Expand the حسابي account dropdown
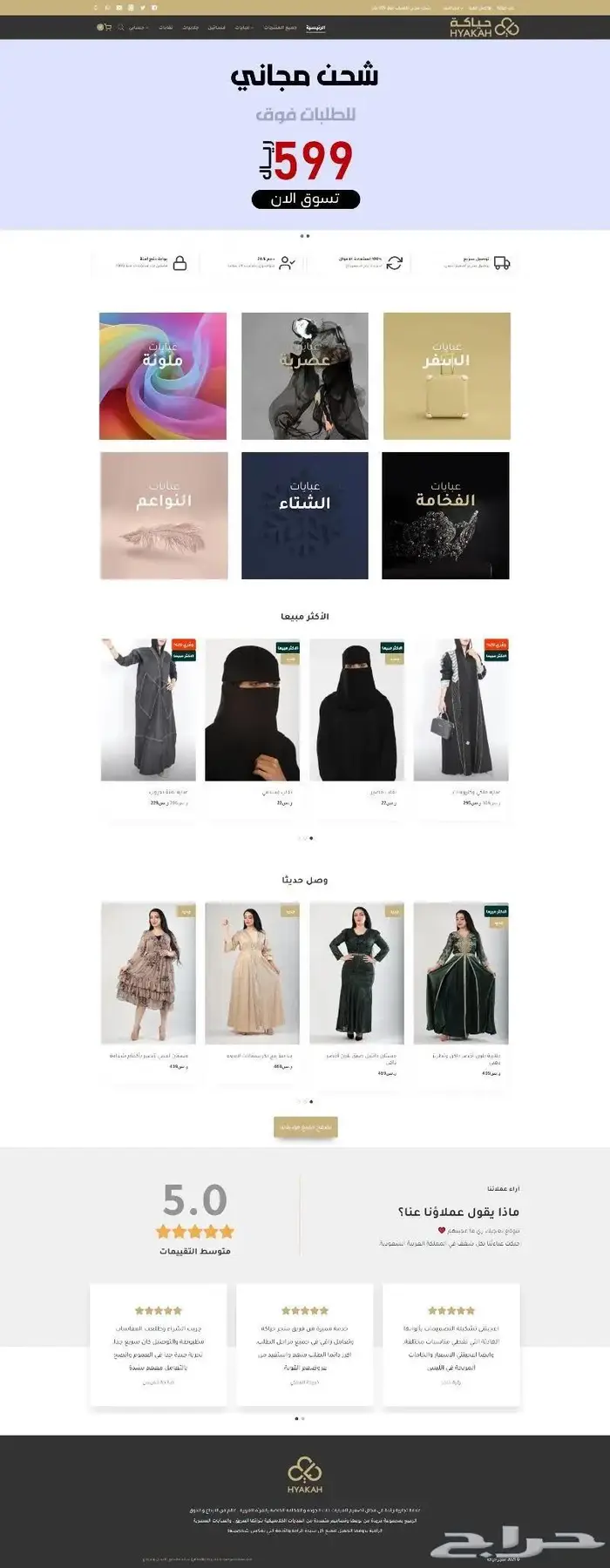The height and width of the screenshot is (1568, 610). point(138,27)
